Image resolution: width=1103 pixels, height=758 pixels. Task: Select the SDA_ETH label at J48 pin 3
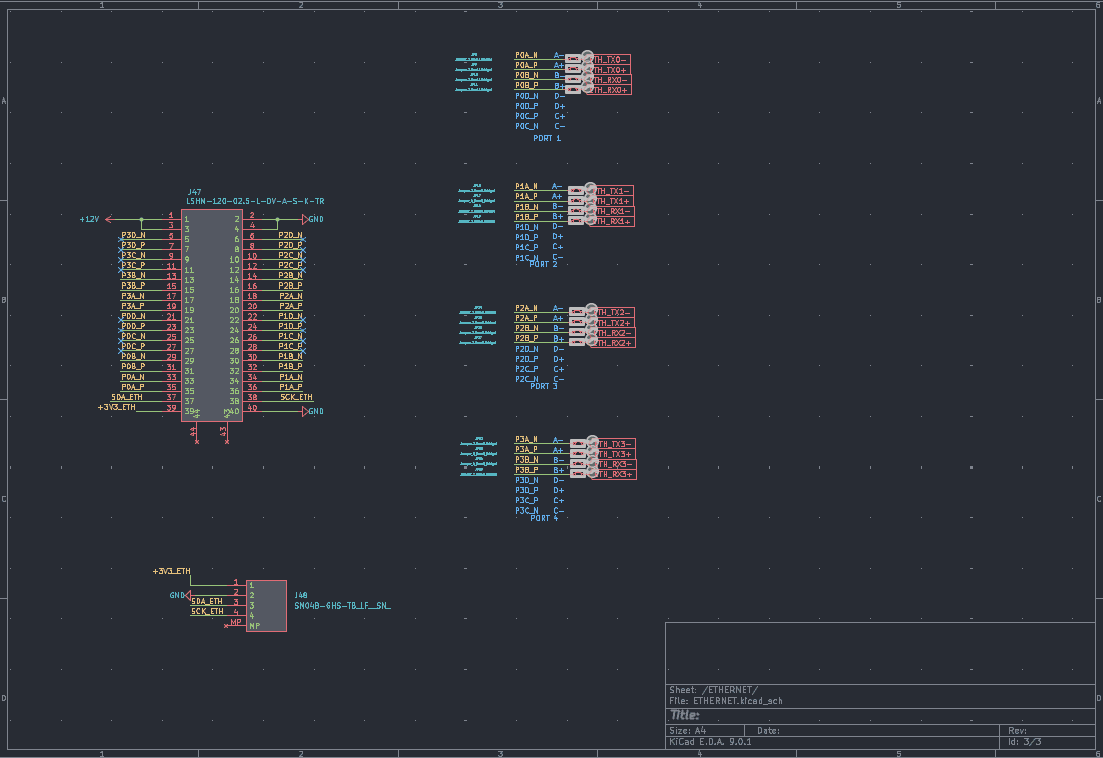[x=207, y=601]
